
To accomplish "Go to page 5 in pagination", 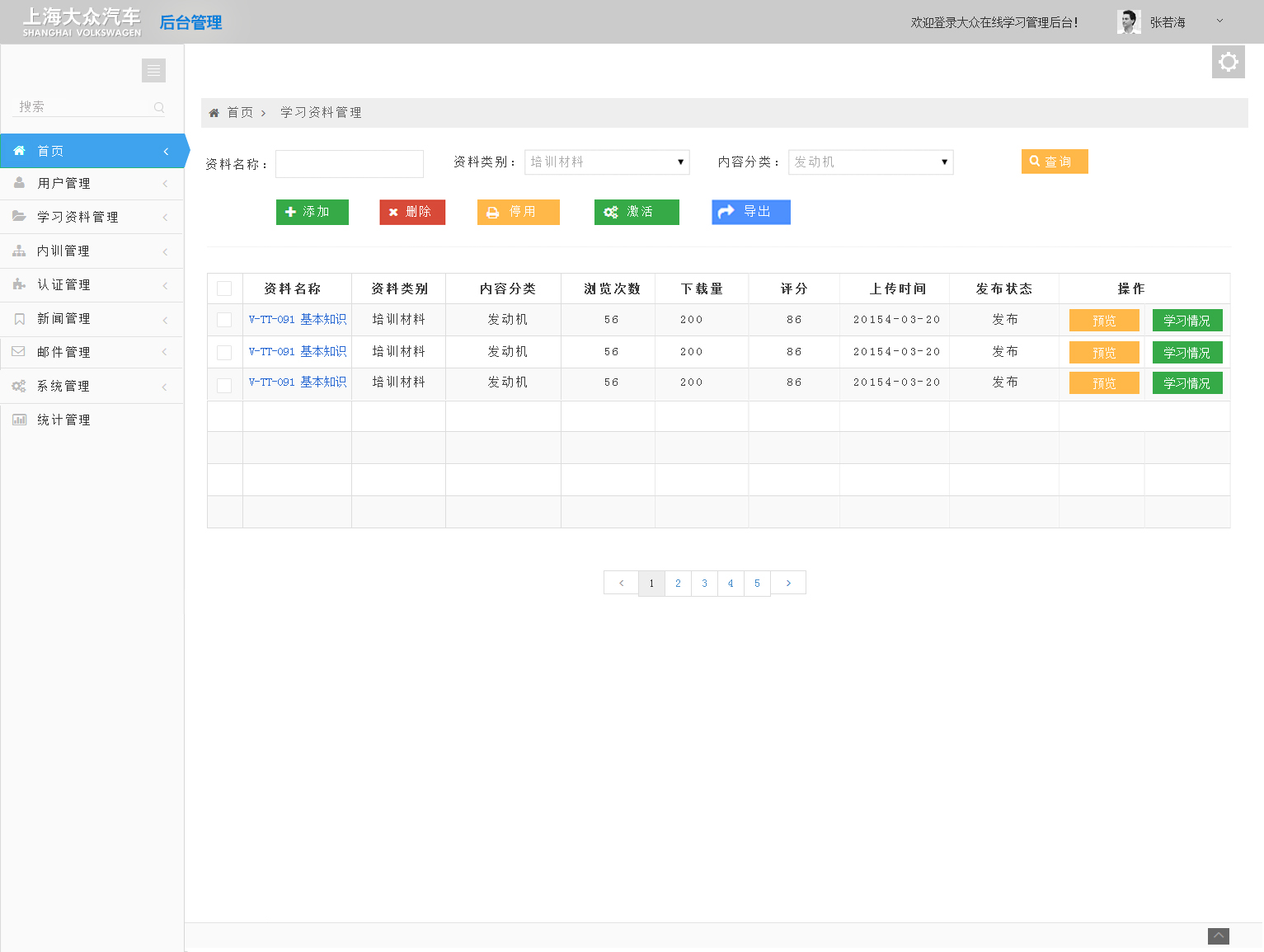I will pos(757,583).
